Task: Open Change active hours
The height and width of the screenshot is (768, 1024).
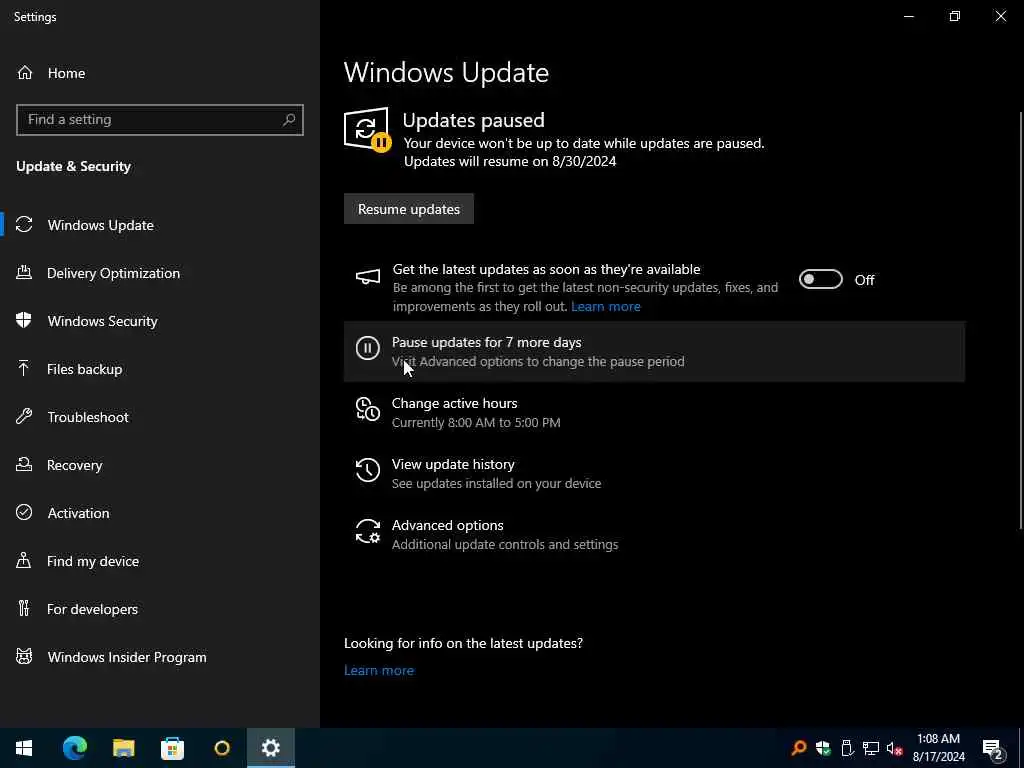Action: [x=654, y=412]
